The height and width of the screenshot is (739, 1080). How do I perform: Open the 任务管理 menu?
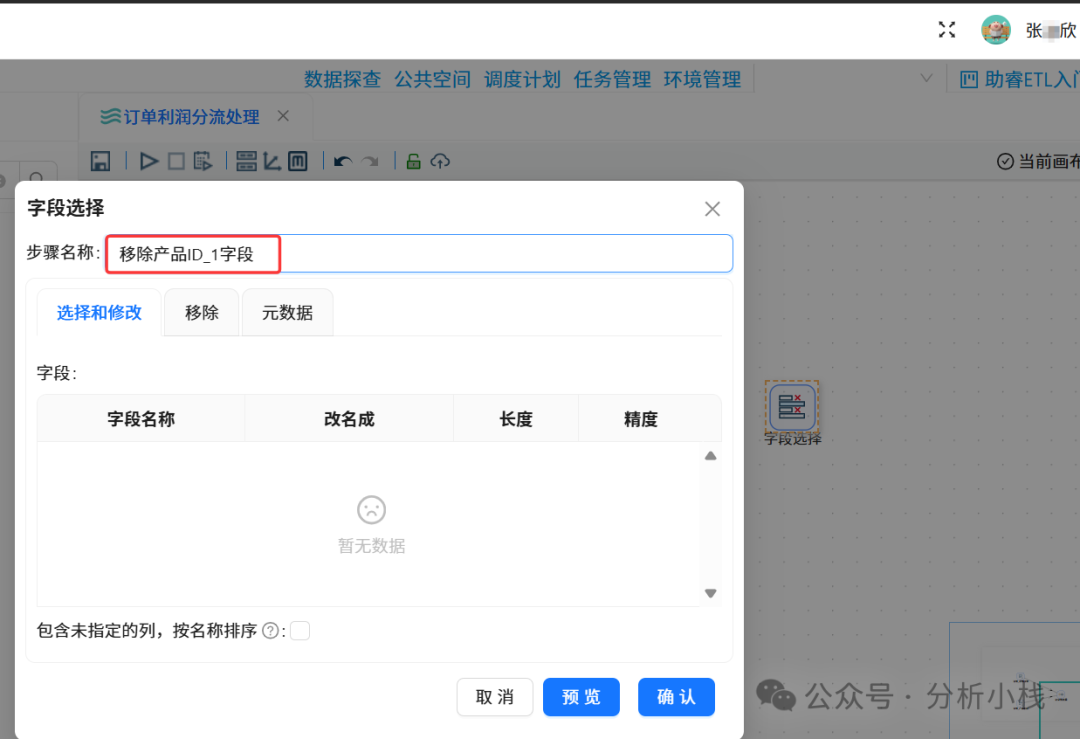point(612,80)
